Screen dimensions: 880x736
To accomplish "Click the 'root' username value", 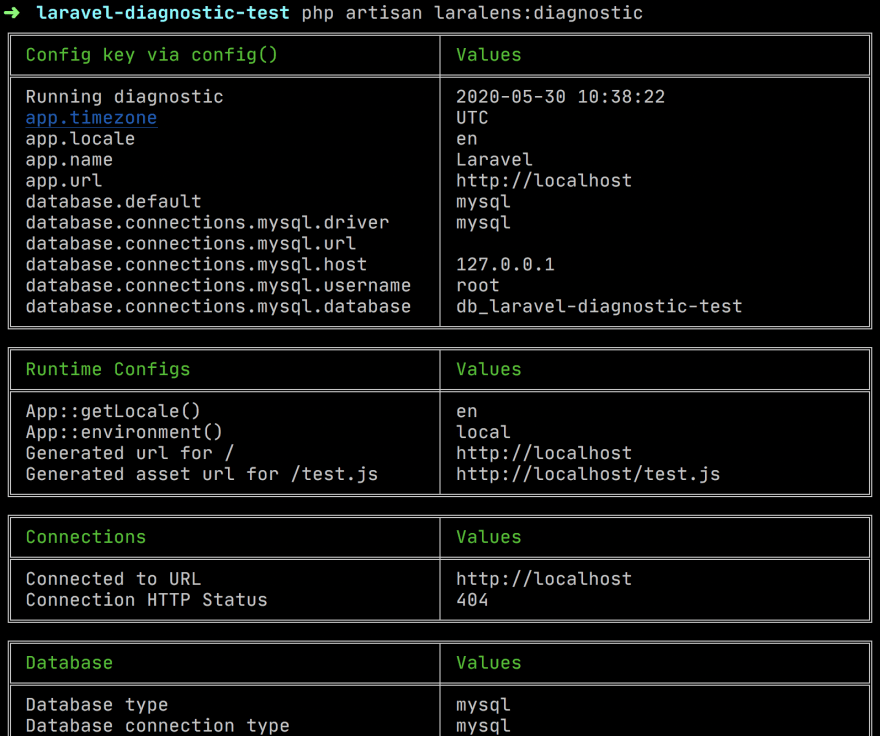I will [x=478, y=286].
